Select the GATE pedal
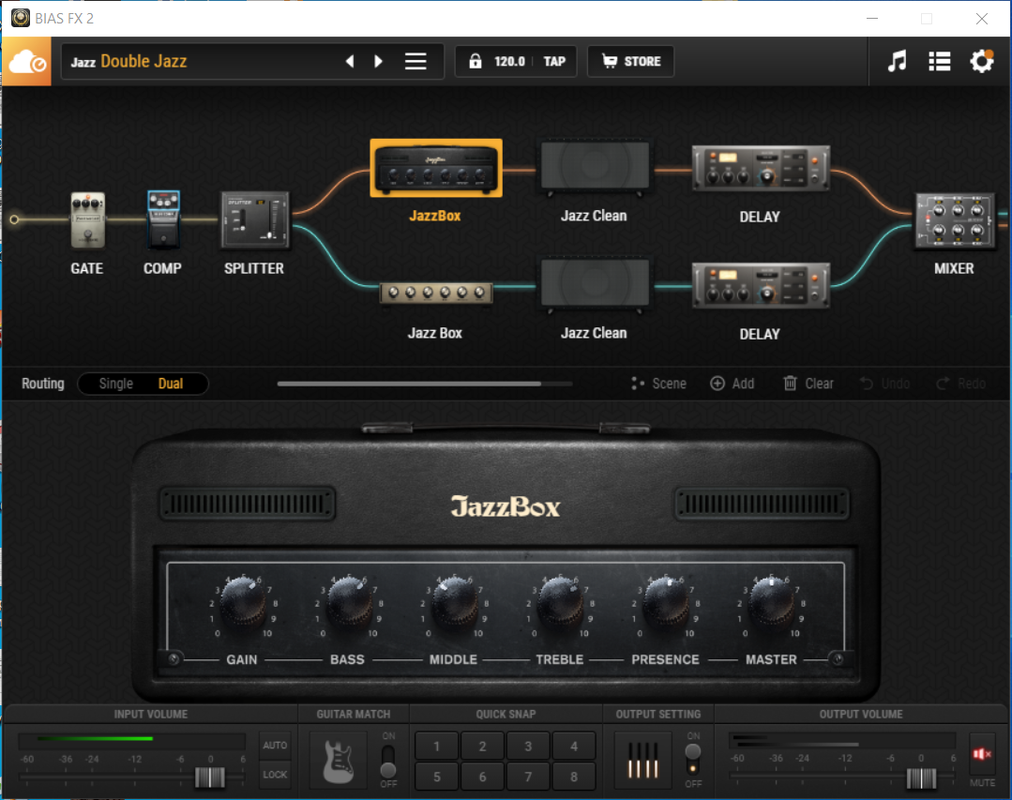1012x800 pixels. tap(87, 220)
